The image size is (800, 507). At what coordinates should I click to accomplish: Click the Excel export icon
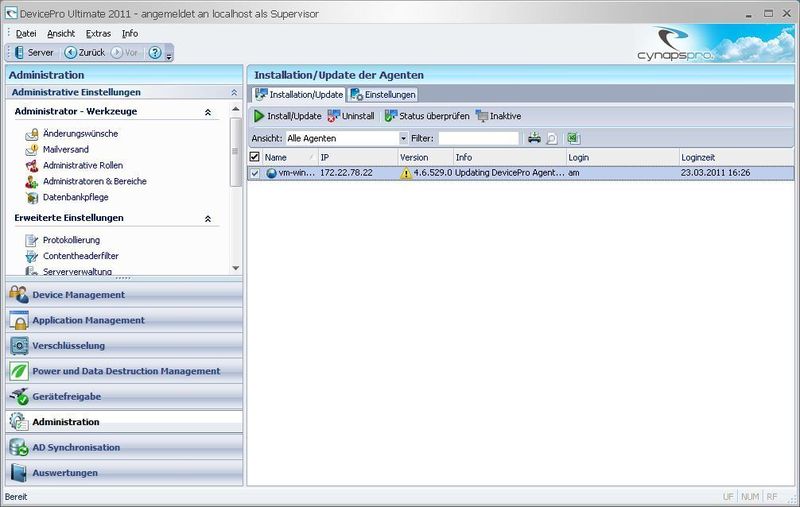coord(573,138)
